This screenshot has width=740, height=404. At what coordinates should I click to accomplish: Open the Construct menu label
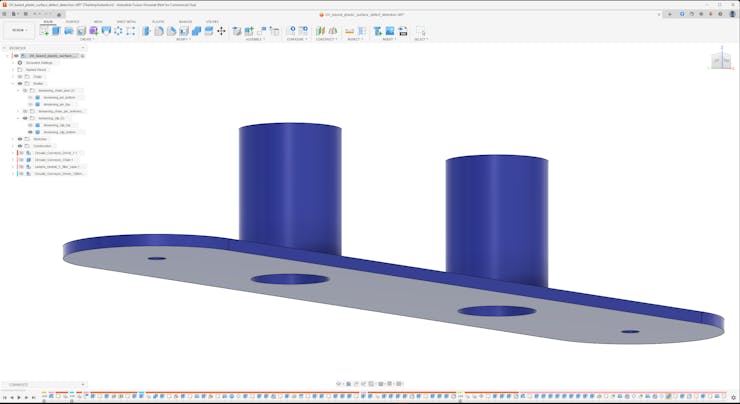tap(325, 39)
